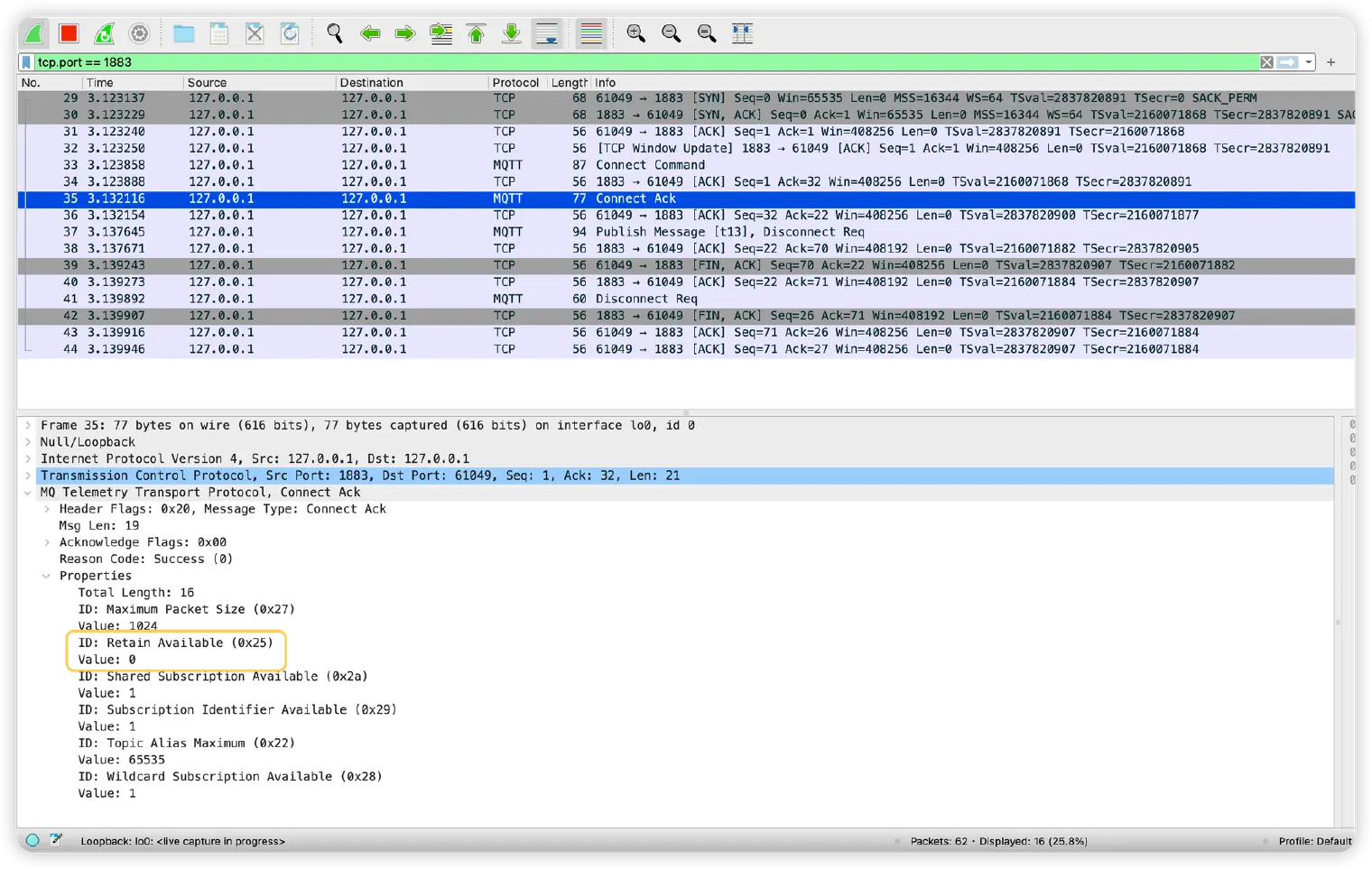Screen dimensions: 1372x869
Task: Jump to the last packet
Action: tap(512, 33)
